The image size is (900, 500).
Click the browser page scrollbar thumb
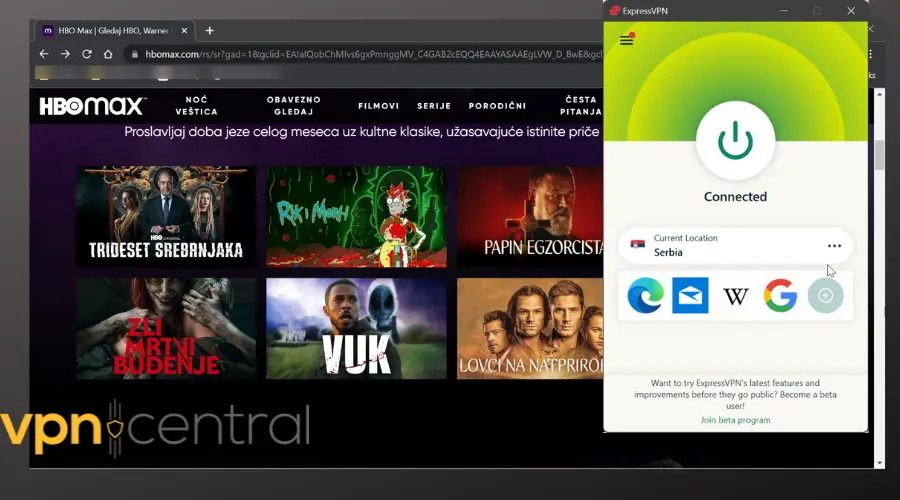[879, 155]
